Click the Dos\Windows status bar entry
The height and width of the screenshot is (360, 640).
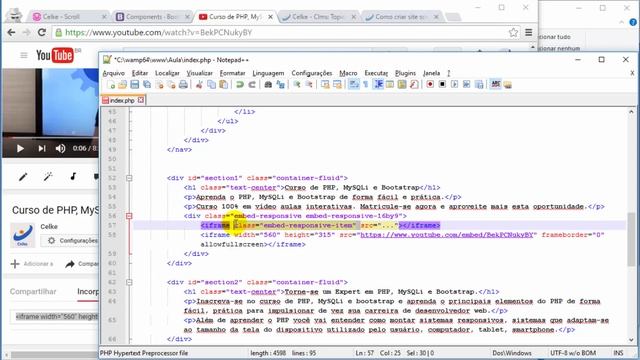pos(512,353)
